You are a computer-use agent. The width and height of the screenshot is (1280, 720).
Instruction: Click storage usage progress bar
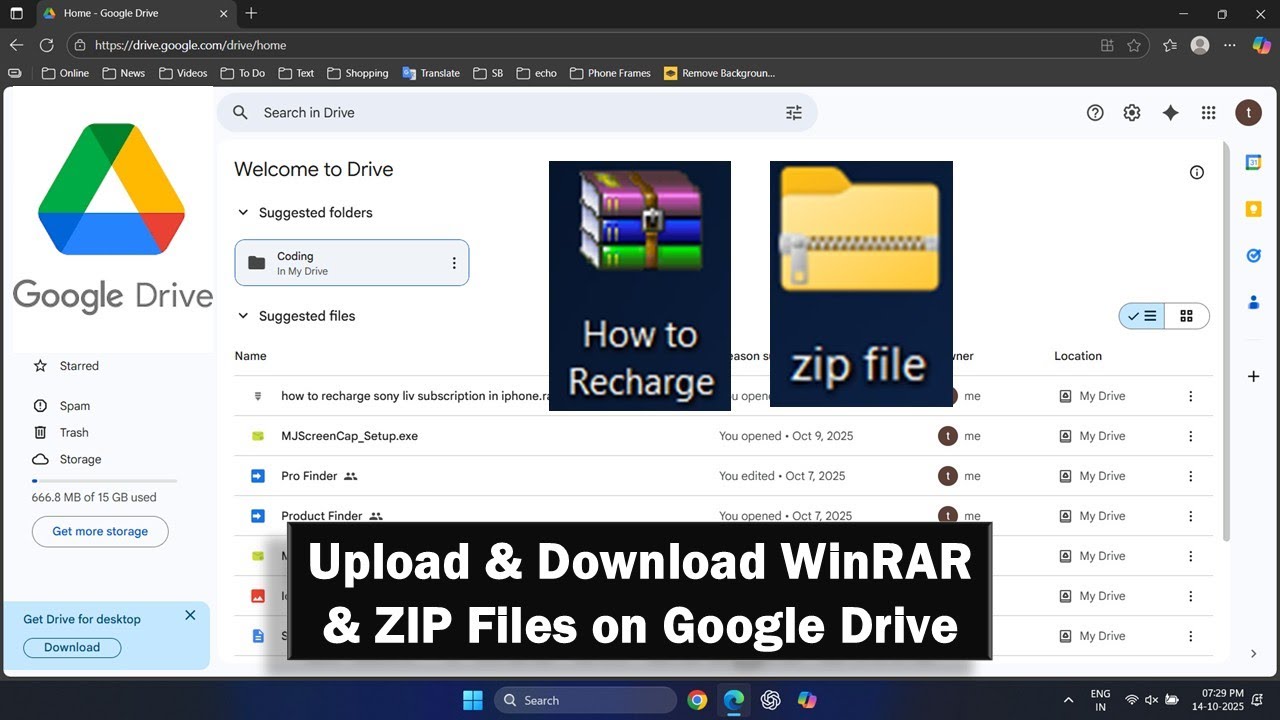tap(105, 481)
